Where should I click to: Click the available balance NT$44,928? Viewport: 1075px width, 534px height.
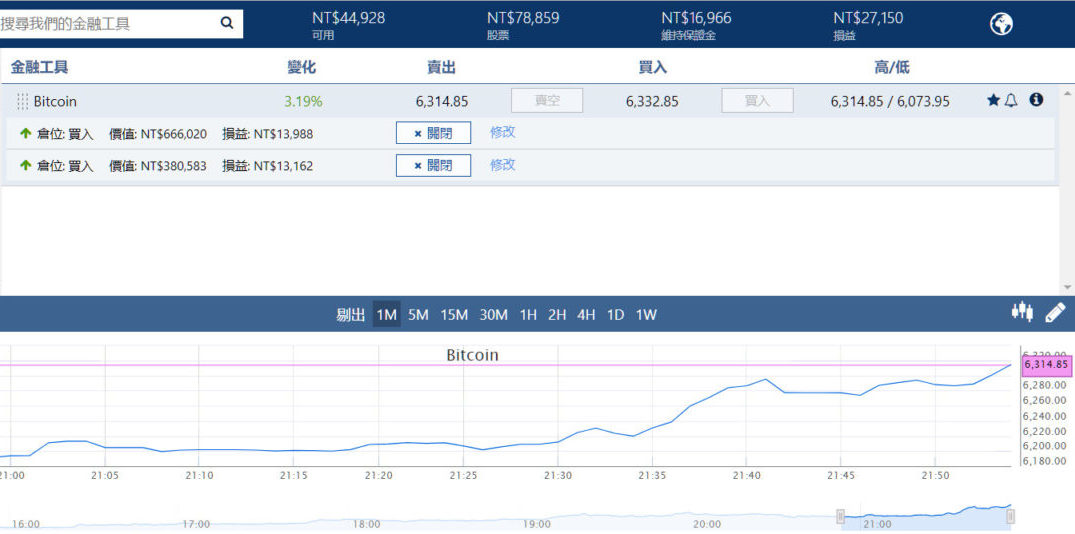(x=348, y=19)
